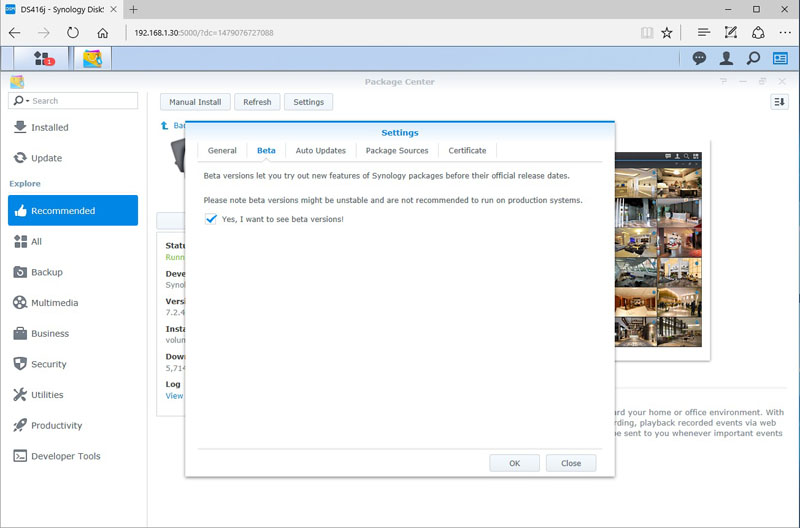
Task: Open a new browser tab
Action: point(133,9)
